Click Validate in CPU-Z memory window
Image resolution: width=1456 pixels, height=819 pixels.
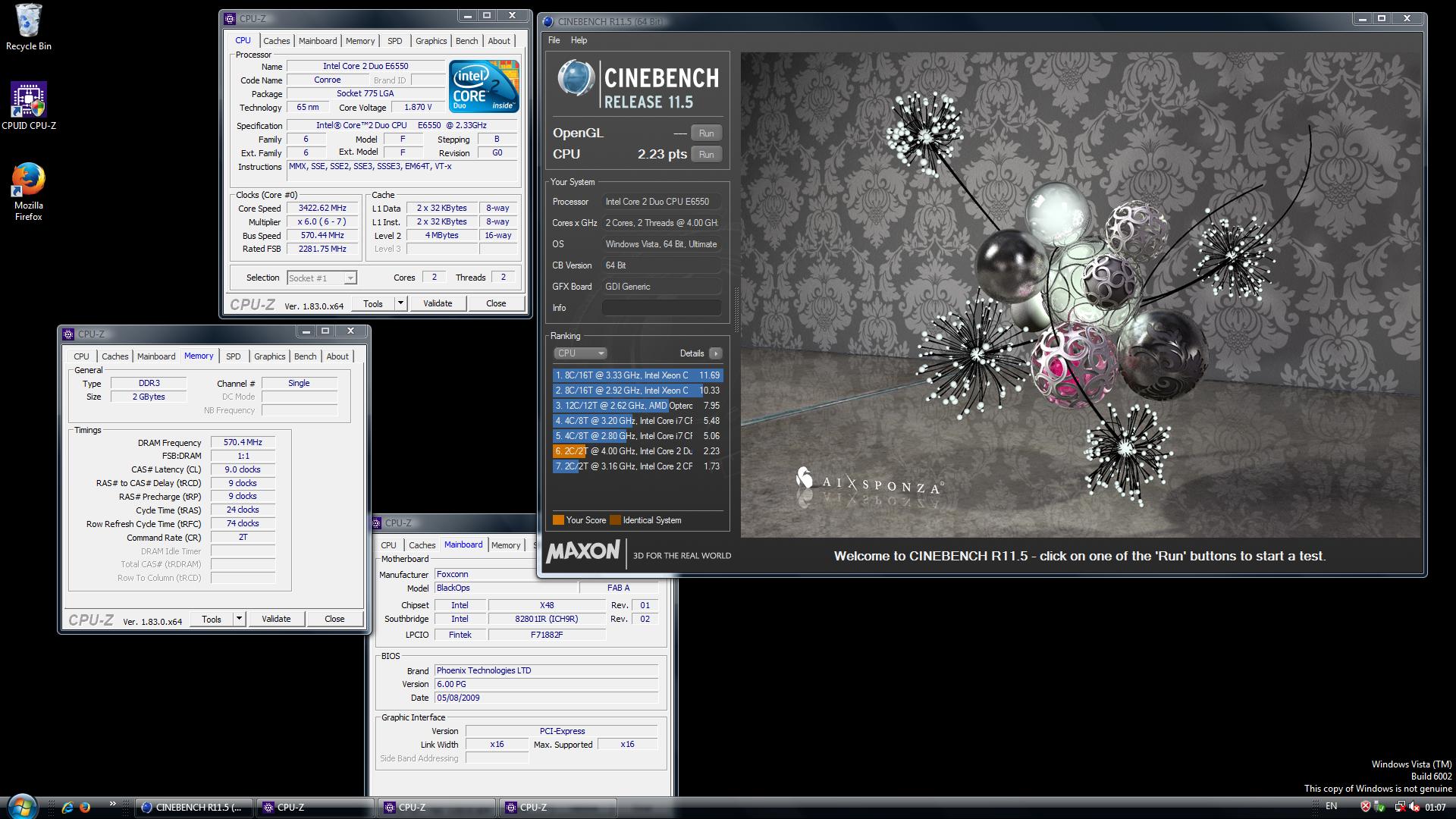coord(276,619)
